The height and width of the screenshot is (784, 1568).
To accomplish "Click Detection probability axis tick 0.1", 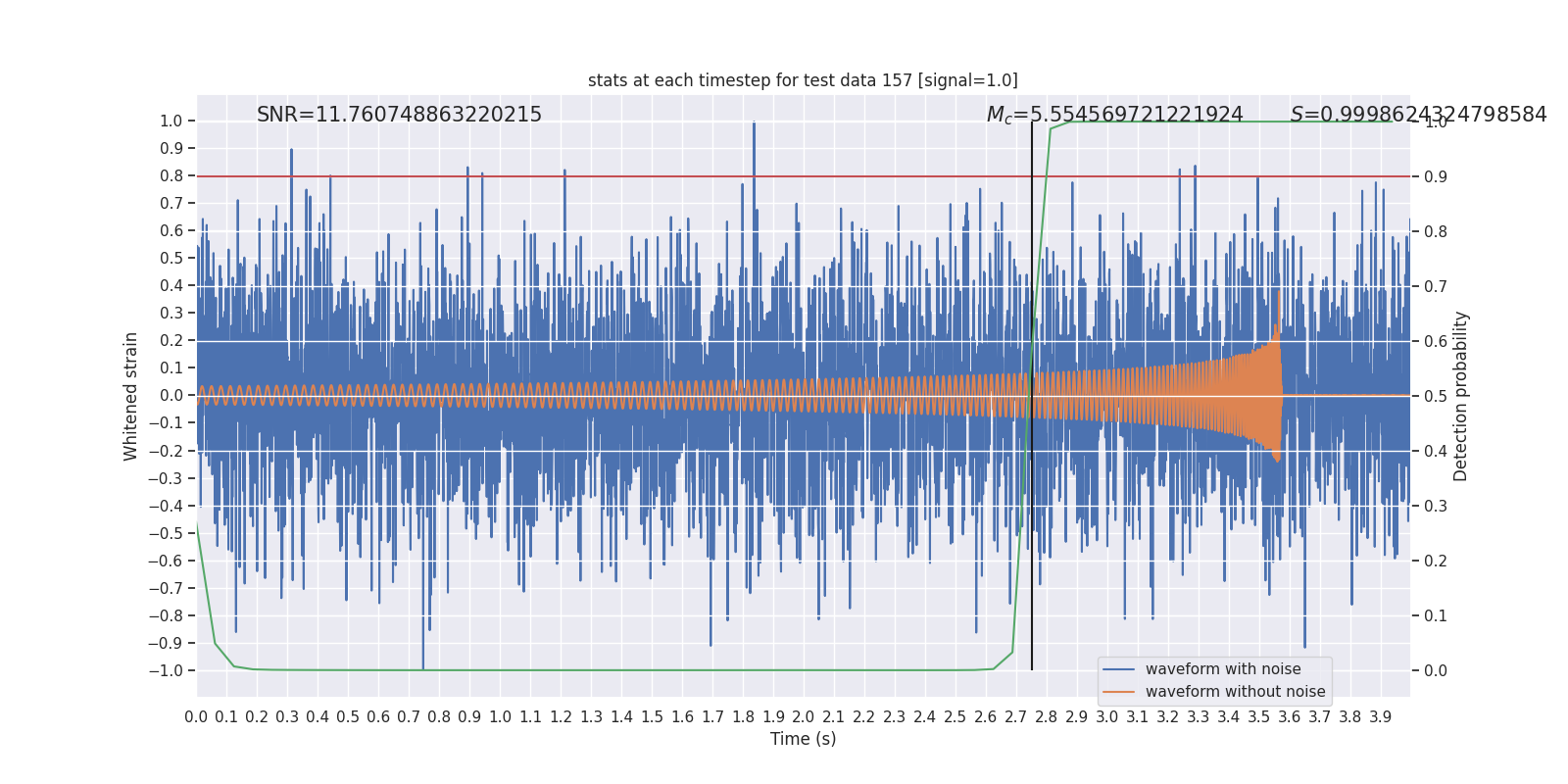I will [x=1436, y=615].
